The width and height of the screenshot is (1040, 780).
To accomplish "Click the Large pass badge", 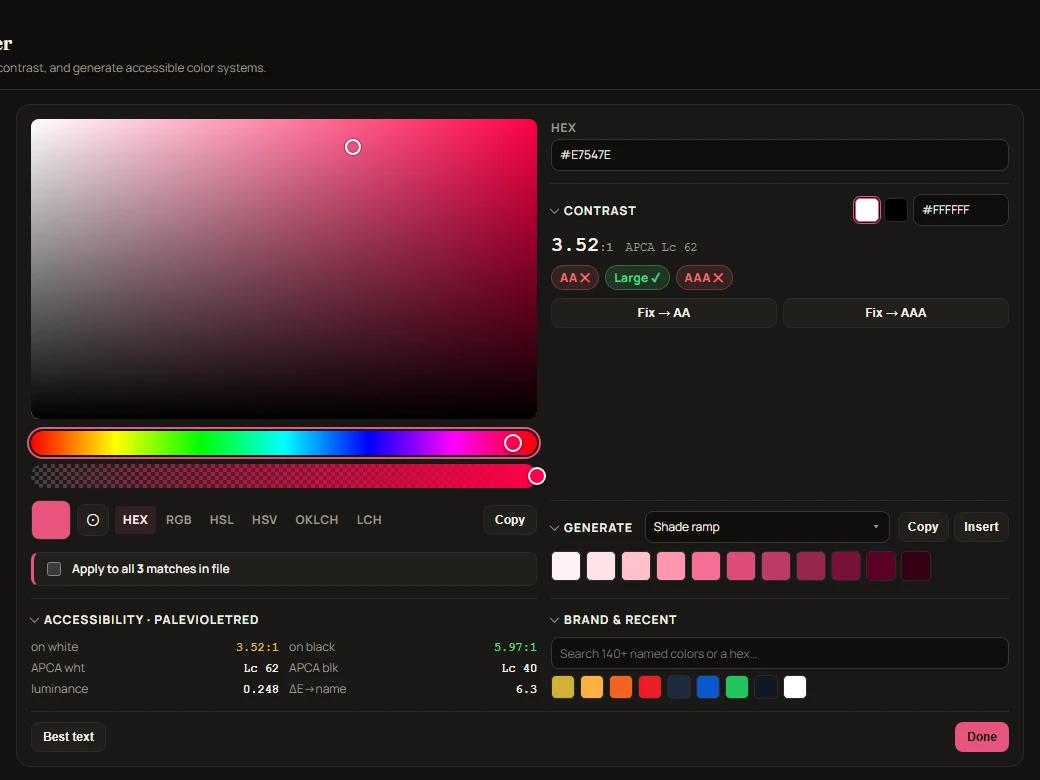I will (x=637, y=278).
